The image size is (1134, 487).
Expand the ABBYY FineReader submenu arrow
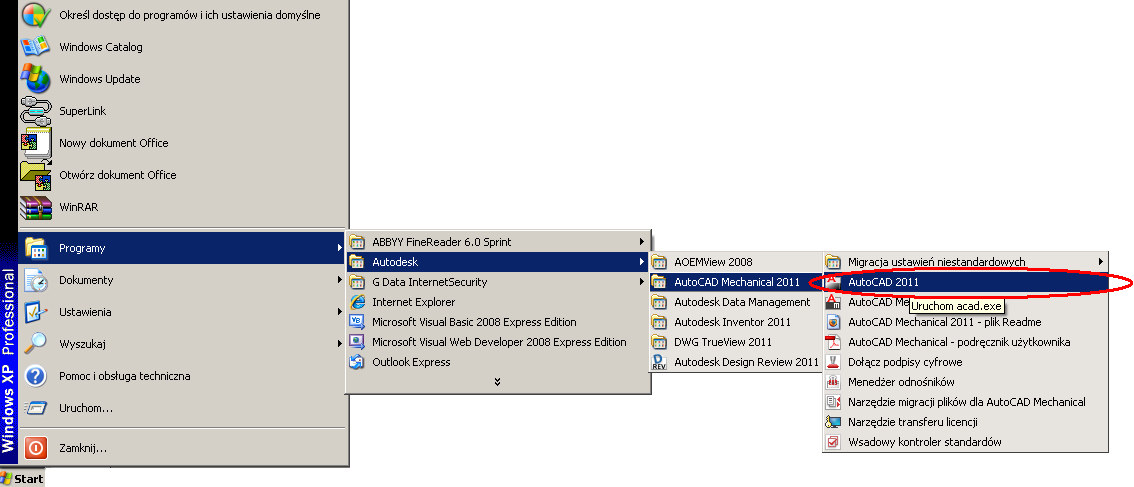click(641, 242)
